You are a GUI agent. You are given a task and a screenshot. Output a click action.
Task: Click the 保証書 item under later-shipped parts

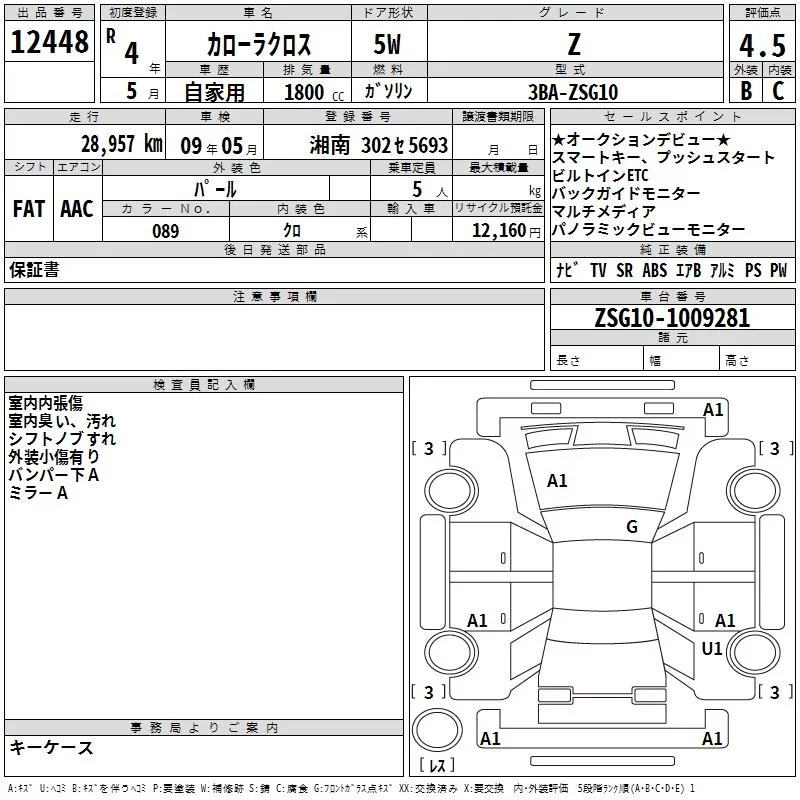(x=34, y=270)
